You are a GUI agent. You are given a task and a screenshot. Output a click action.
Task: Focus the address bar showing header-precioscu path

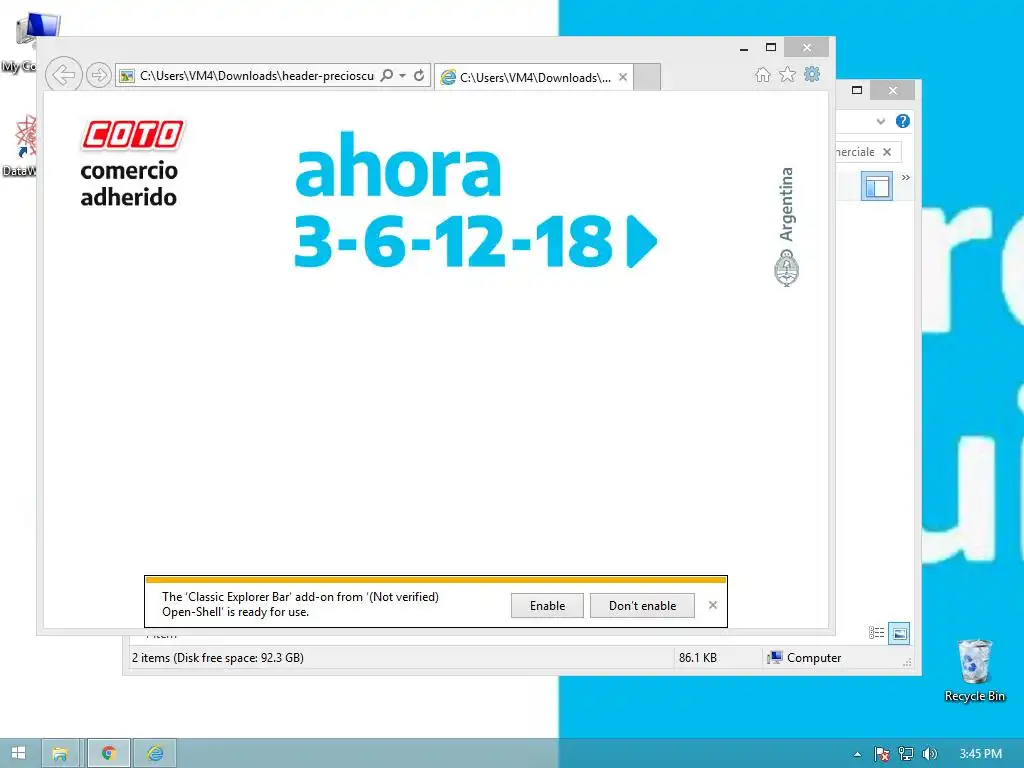[256, 76]
